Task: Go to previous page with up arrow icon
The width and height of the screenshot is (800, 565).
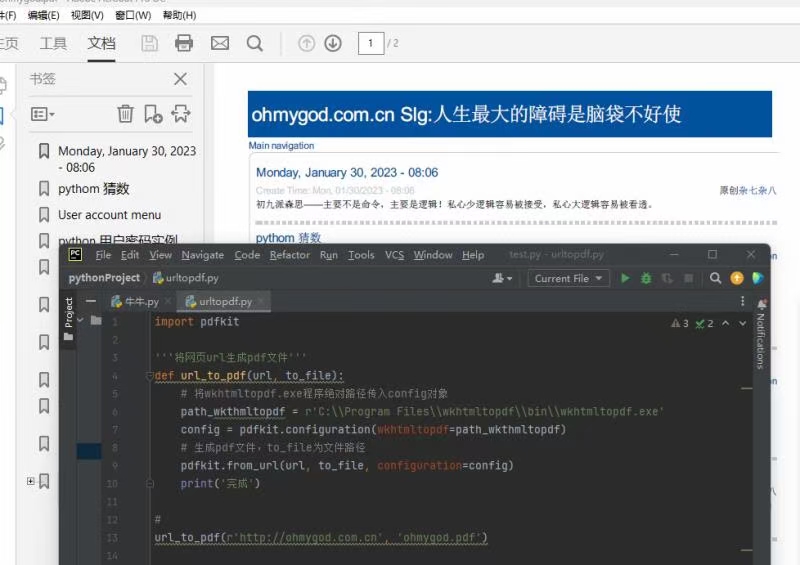Action: (306, 43)
